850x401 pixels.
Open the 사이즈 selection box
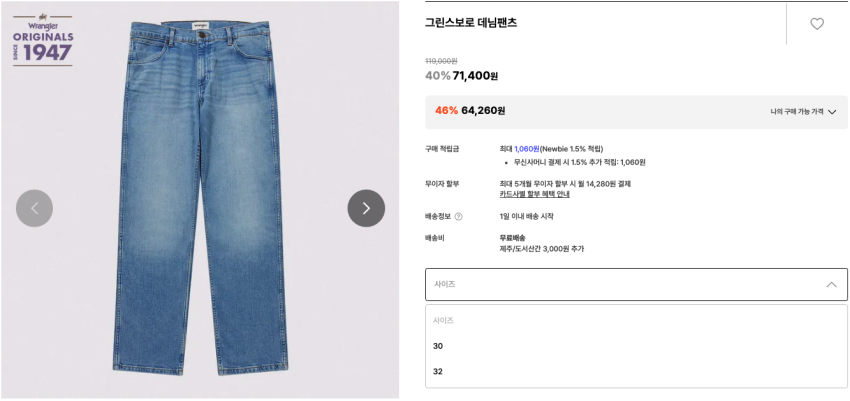636,284
